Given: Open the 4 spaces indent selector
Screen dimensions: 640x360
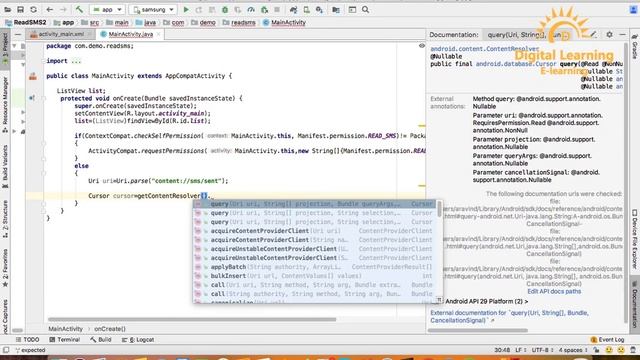Looking at the screenshot, I should pyautogui.click(x=573, y=350).
